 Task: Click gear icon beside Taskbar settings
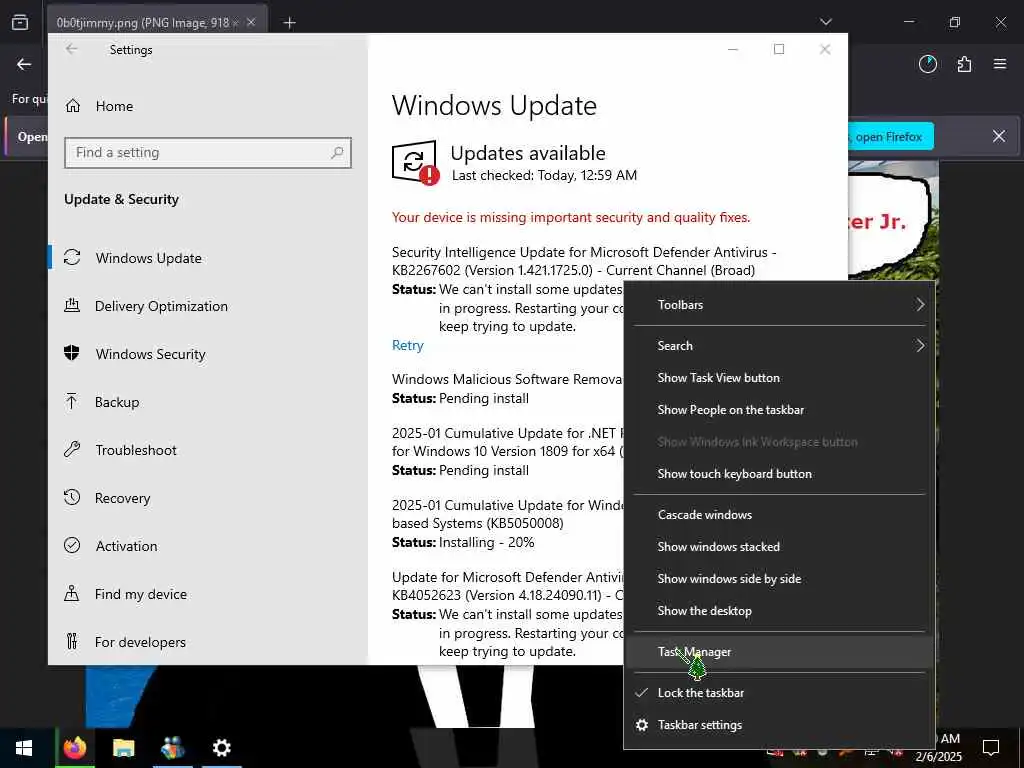(642, 725)
